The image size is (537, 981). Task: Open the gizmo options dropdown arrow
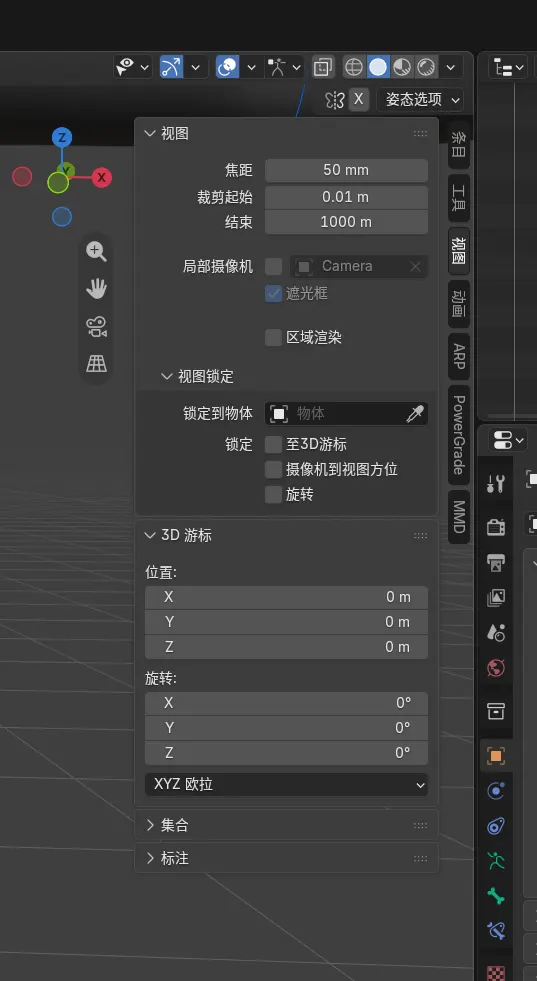click(196, 67)
